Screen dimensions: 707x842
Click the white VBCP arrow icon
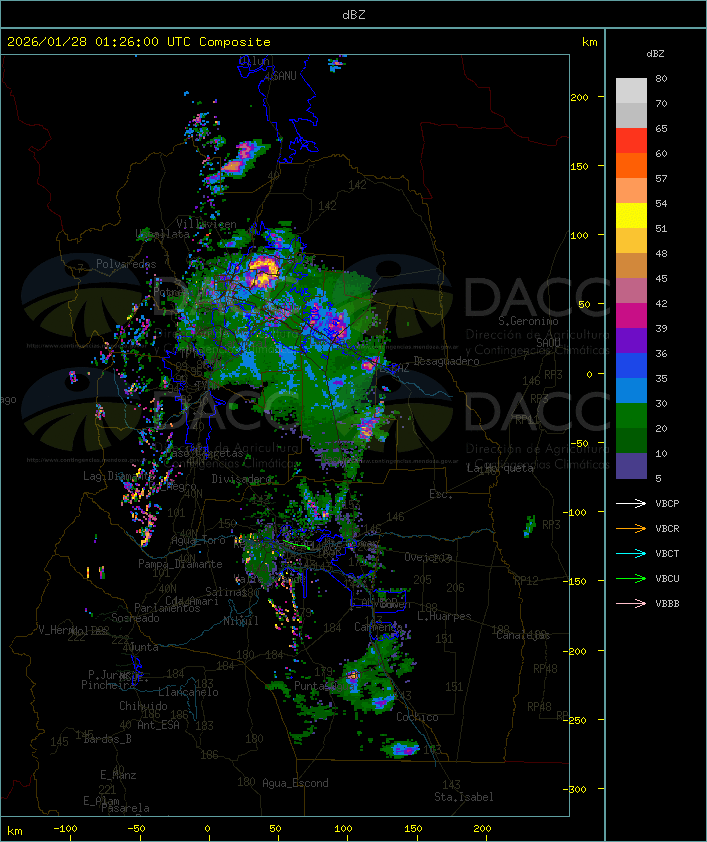631,503
